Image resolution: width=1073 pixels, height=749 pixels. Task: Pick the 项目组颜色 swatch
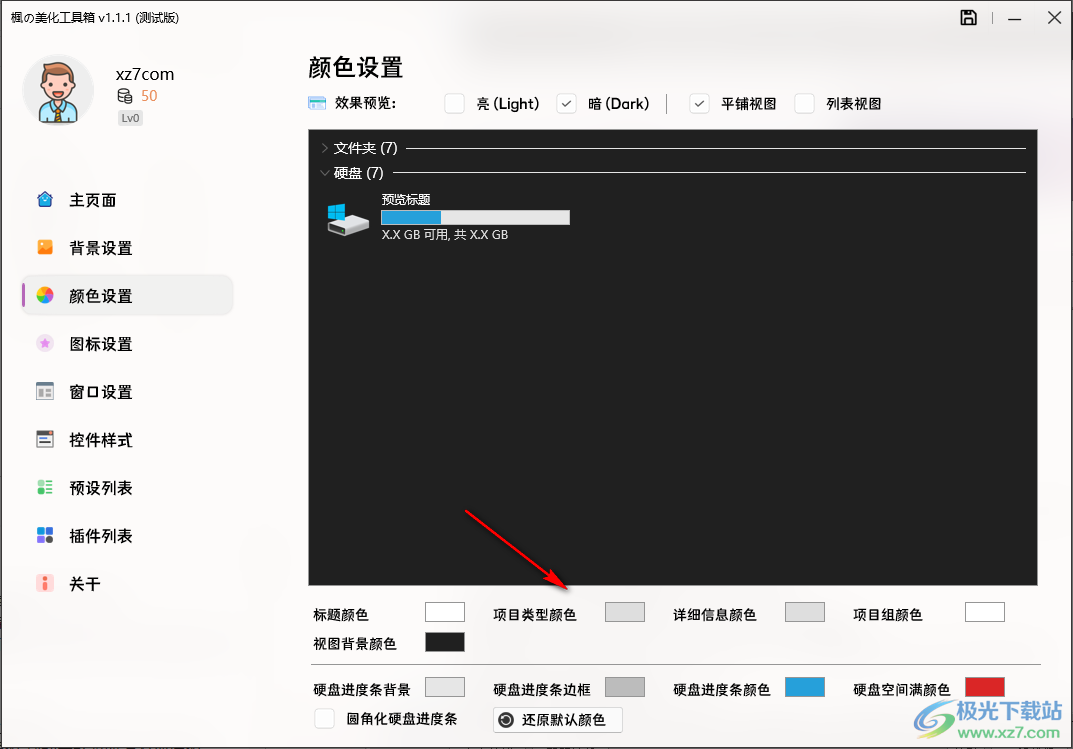[x=985, y=612]
